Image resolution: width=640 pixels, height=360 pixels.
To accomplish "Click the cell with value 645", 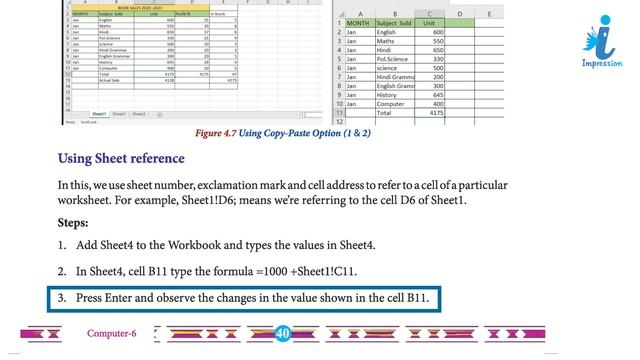I will coord(429,95).
